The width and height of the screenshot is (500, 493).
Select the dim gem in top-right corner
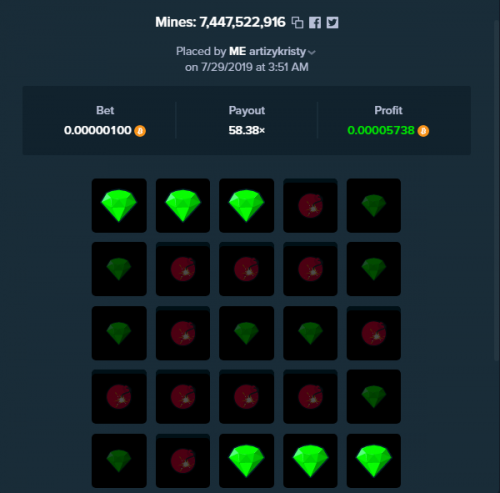coord(374,205)
